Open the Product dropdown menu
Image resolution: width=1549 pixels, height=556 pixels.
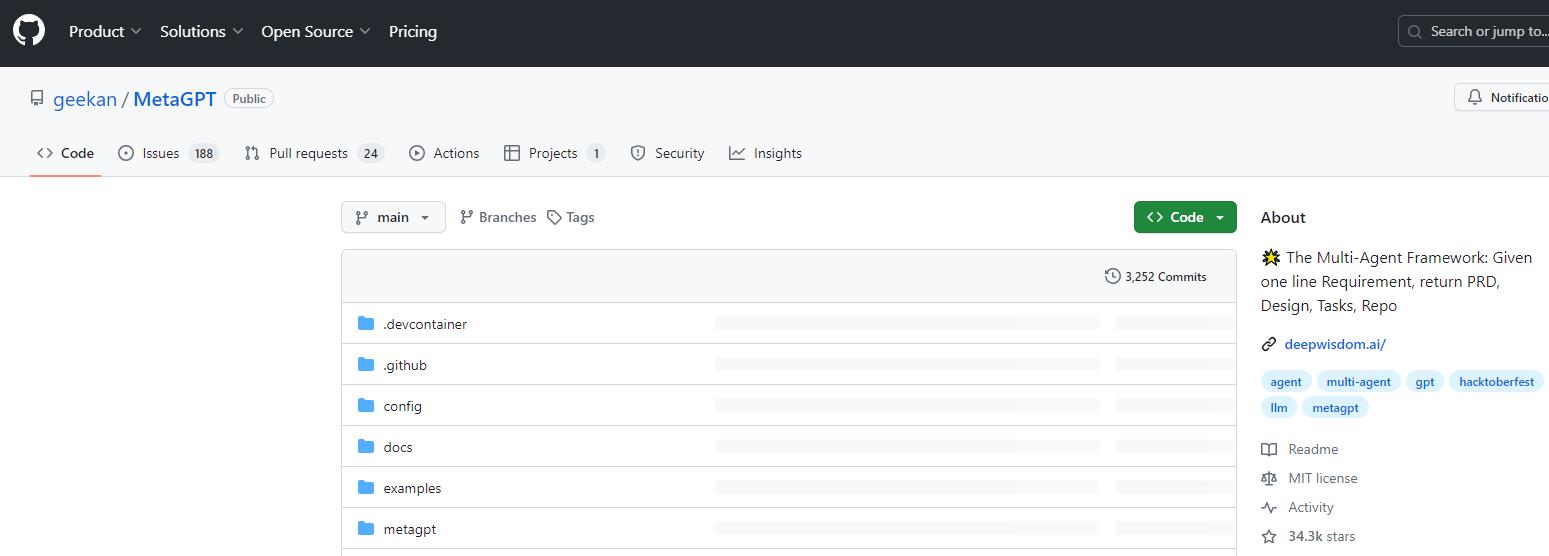tap(105, 32)
